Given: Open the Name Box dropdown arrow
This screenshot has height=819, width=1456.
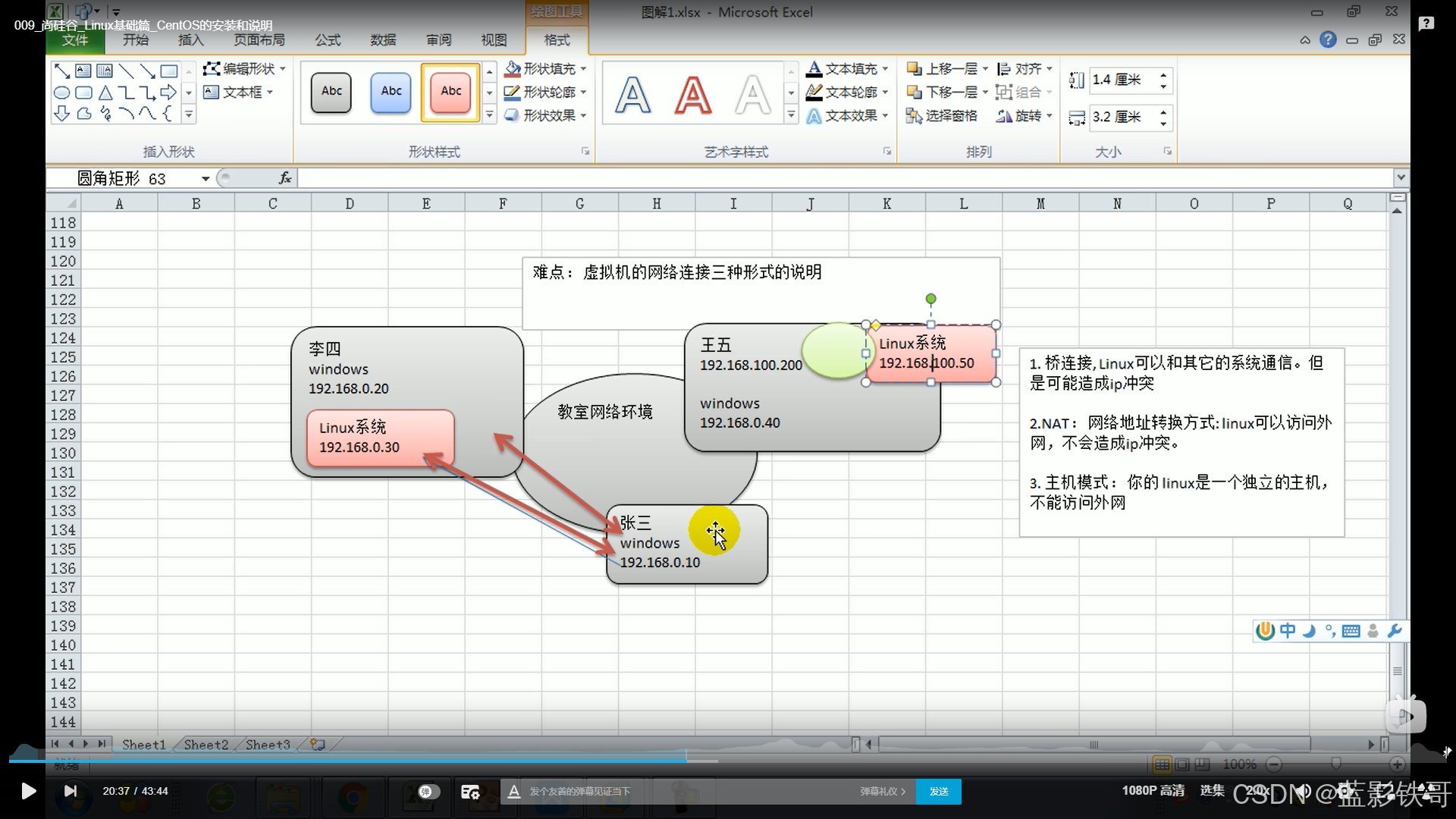Looking at the screenshot, I should 206,179.
